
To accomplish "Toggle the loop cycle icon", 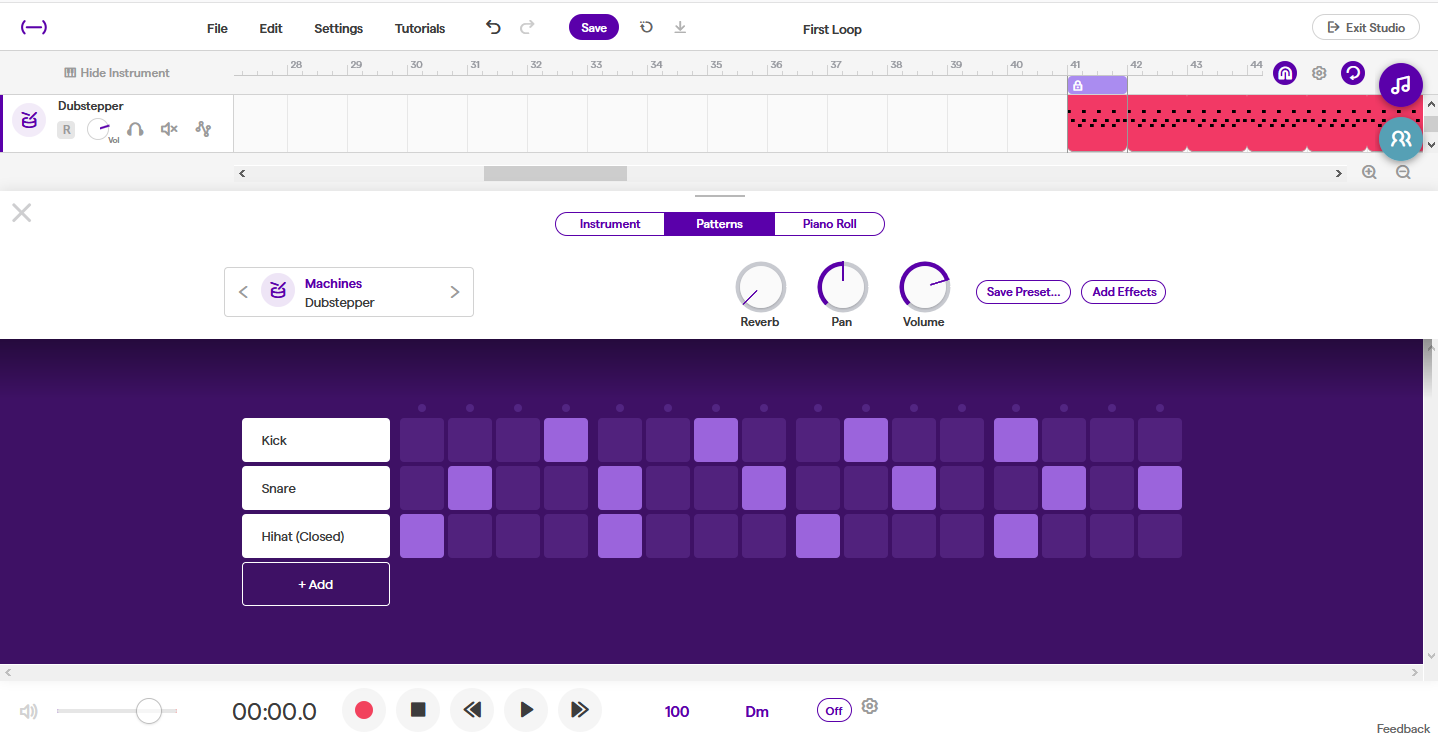I will (1352, 73).
